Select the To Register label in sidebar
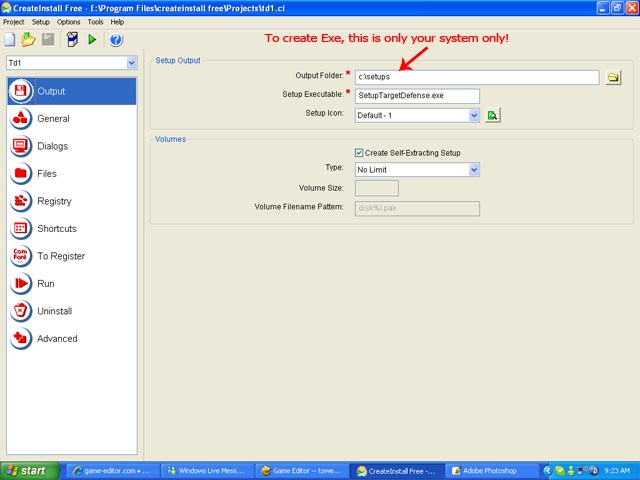 point(61,256)
